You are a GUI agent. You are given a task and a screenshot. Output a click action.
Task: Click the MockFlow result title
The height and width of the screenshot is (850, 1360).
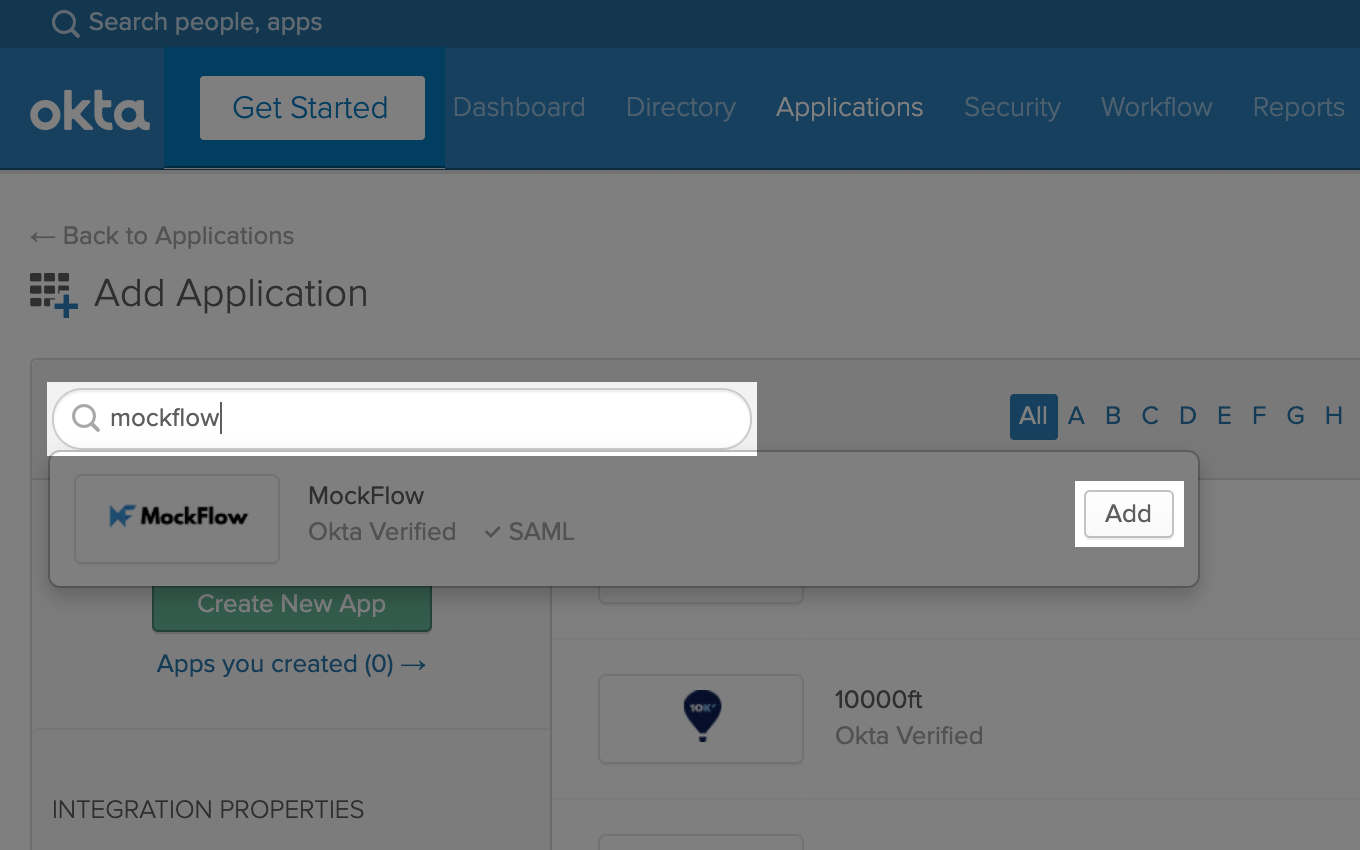pyautogui.click(x=366, y=496)
